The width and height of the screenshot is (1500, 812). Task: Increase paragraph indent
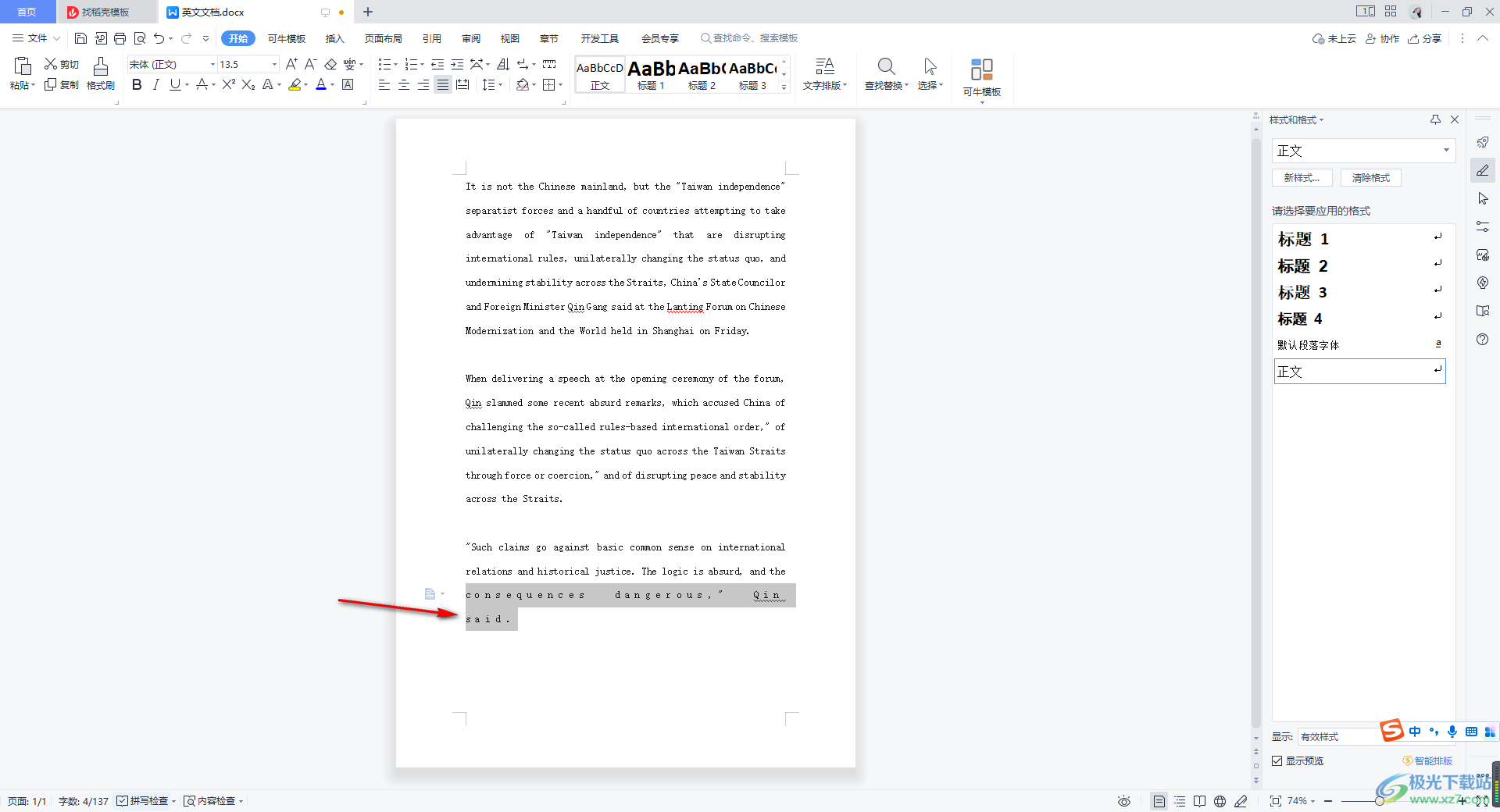pos(457,64)
